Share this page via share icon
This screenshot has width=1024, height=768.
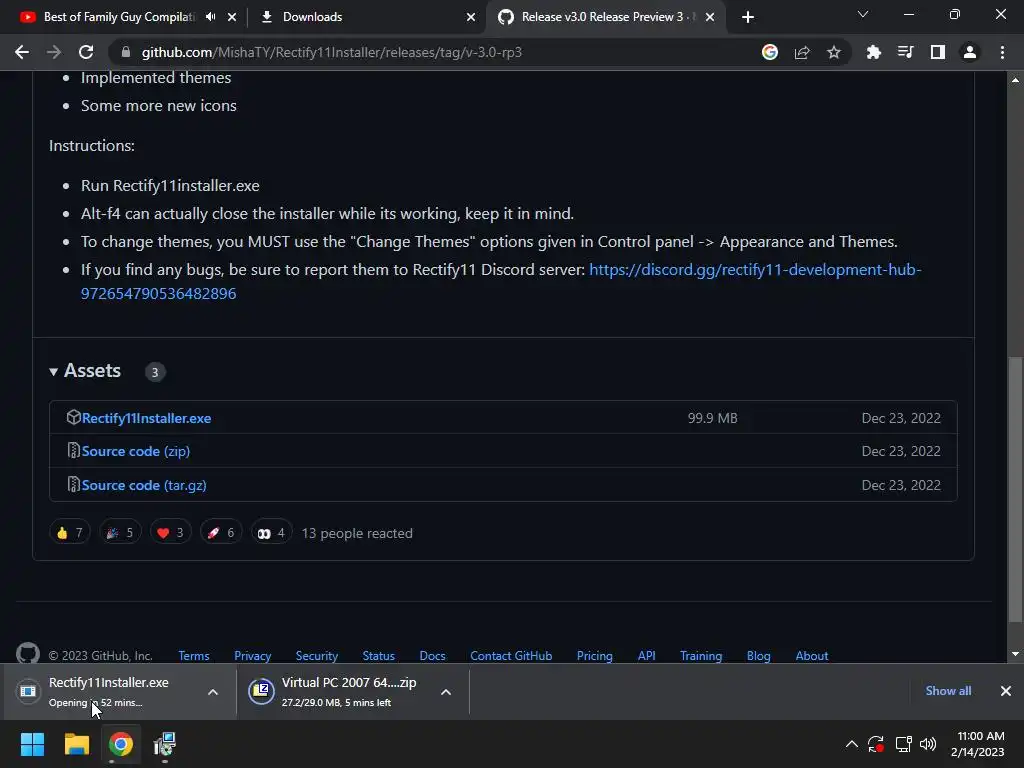tap(802, 52)
